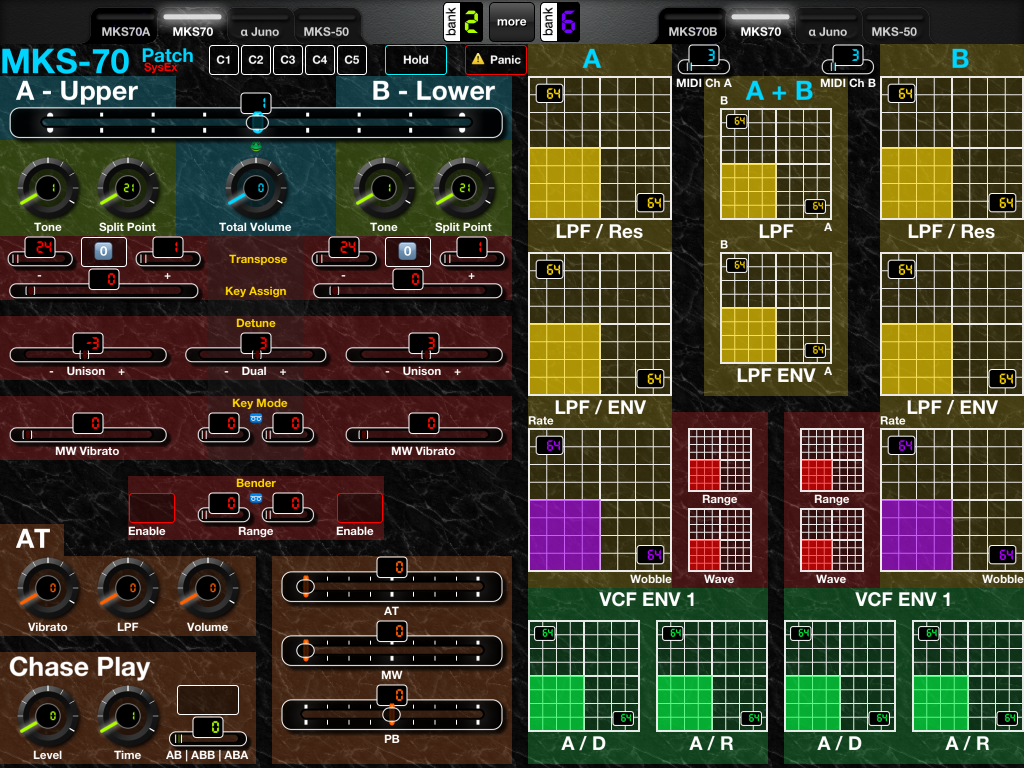
Task: Click the AT LPF knob
Action: pyautogui.click(x=127, y=588)
